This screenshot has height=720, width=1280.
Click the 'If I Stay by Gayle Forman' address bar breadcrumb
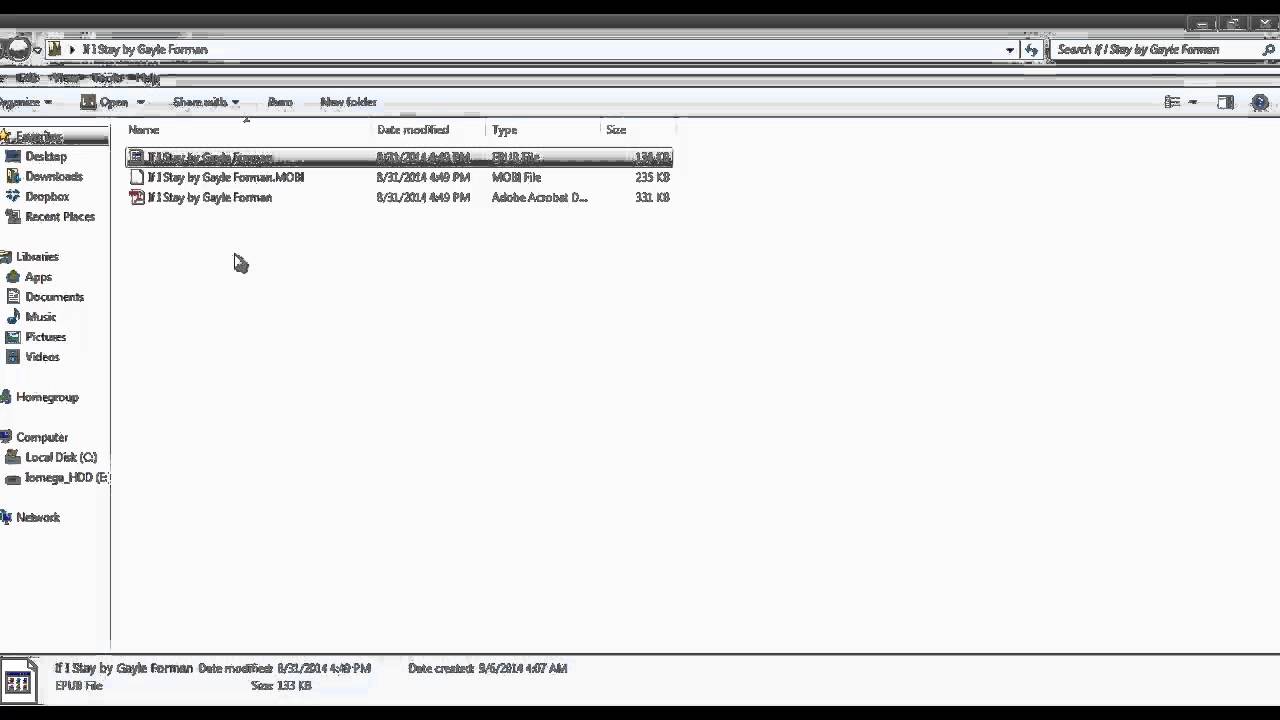pyautogui.click(x=145, y=49)
